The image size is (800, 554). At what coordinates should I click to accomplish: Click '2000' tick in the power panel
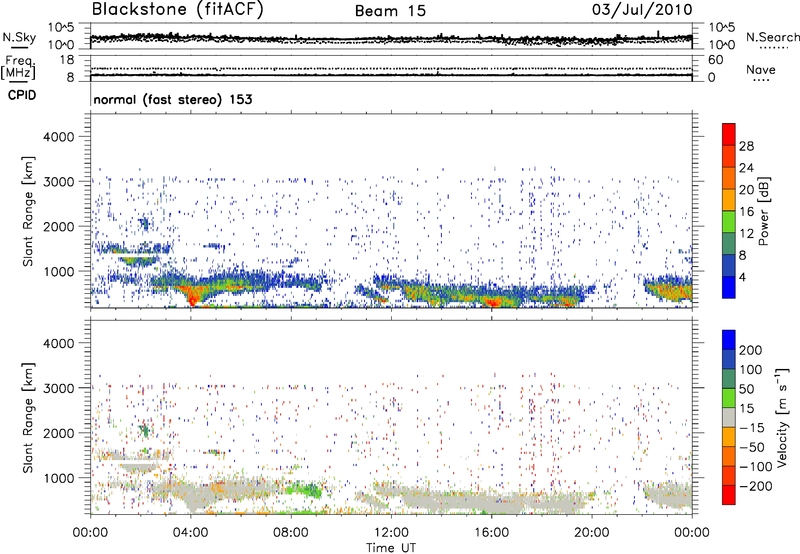pos(59,226)
